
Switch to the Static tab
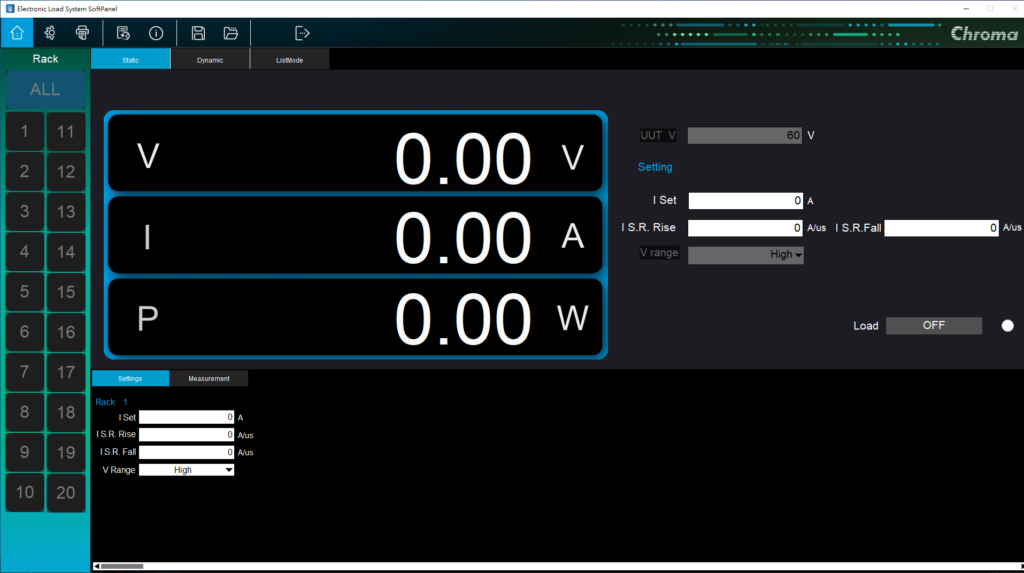131,59
